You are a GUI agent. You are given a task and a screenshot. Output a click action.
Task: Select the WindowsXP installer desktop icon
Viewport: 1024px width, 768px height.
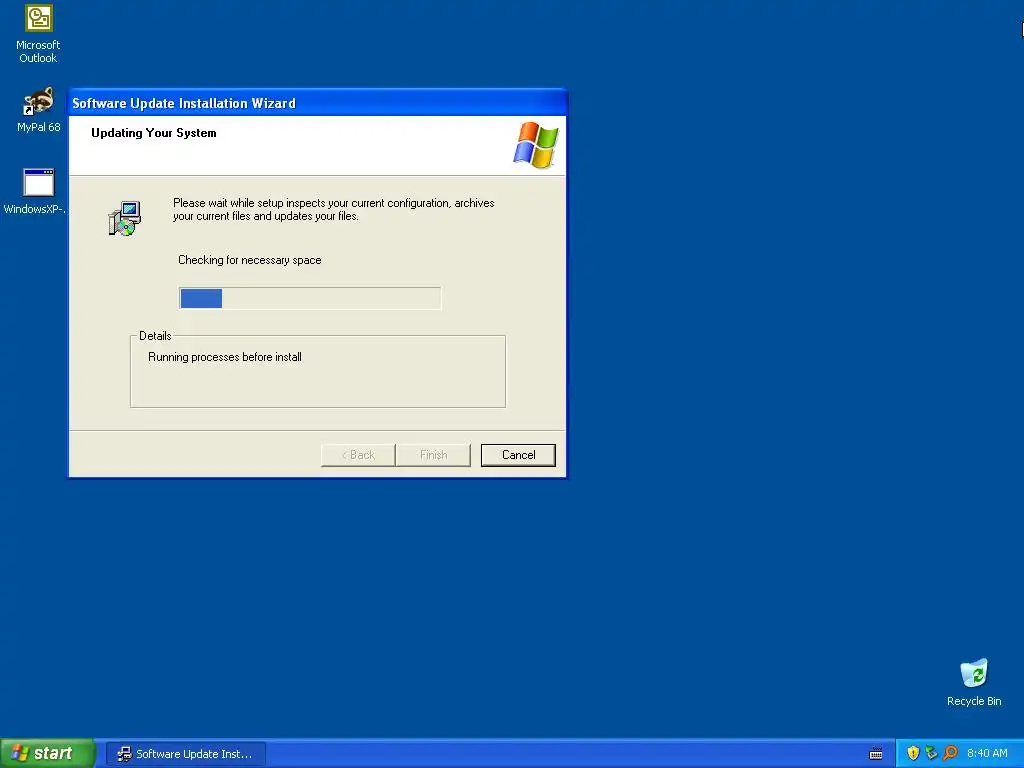(37, 191)
